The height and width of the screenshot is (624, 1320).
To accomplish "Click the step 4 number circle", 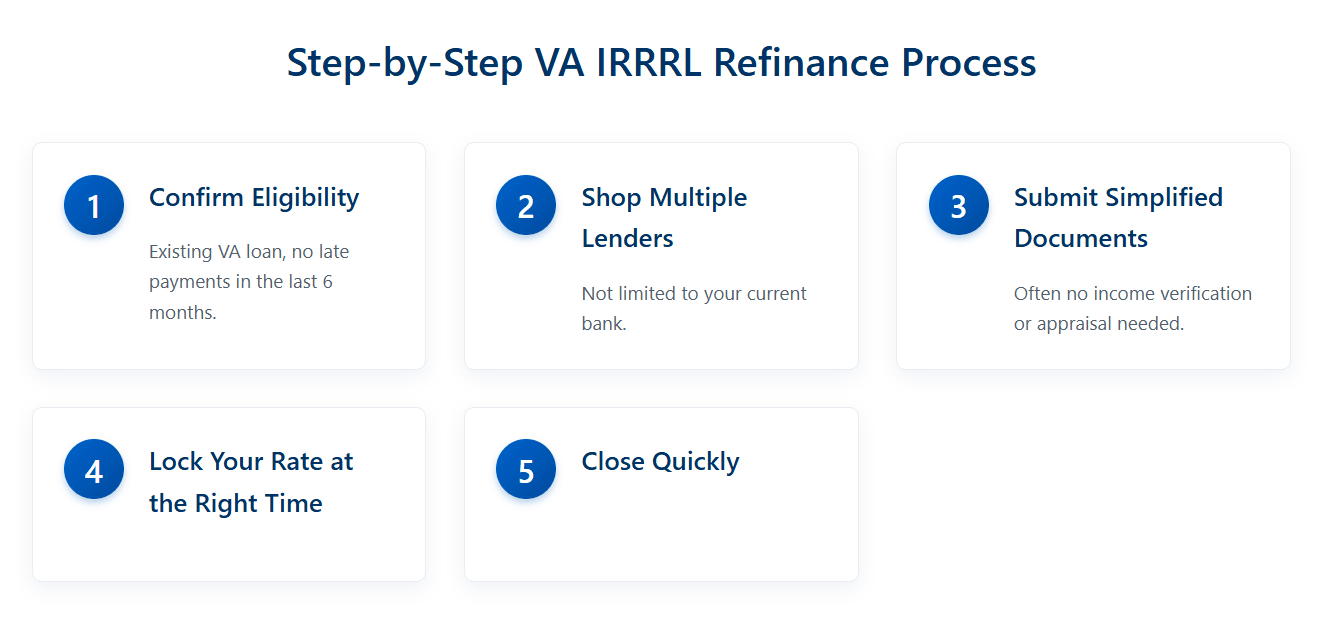I will (94, 469).
